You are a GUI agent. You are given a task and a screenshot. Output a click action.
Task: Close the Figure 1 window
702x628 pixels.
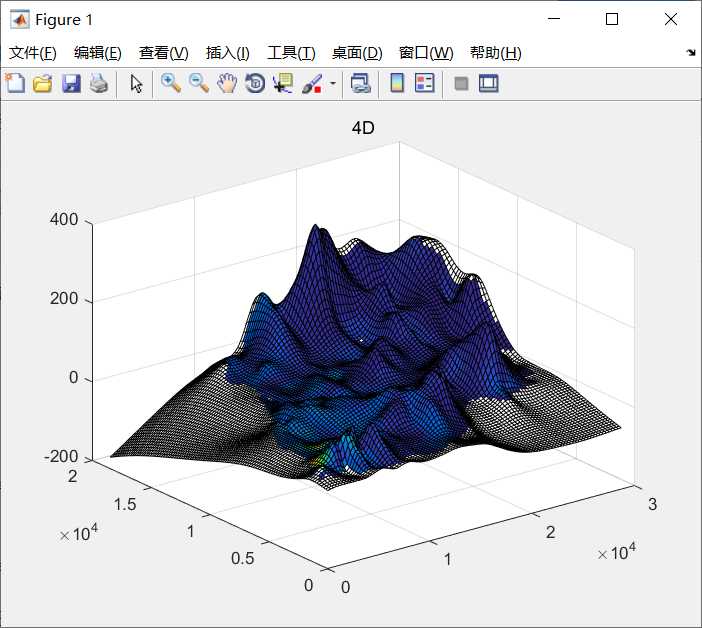[x=671, y=19]
